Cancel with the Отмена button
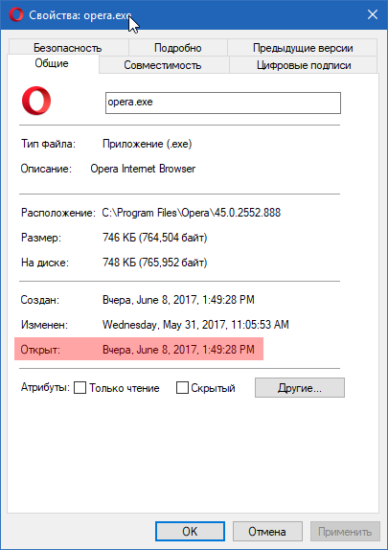The height and width of the screenshot is (550, 388). 267,531
